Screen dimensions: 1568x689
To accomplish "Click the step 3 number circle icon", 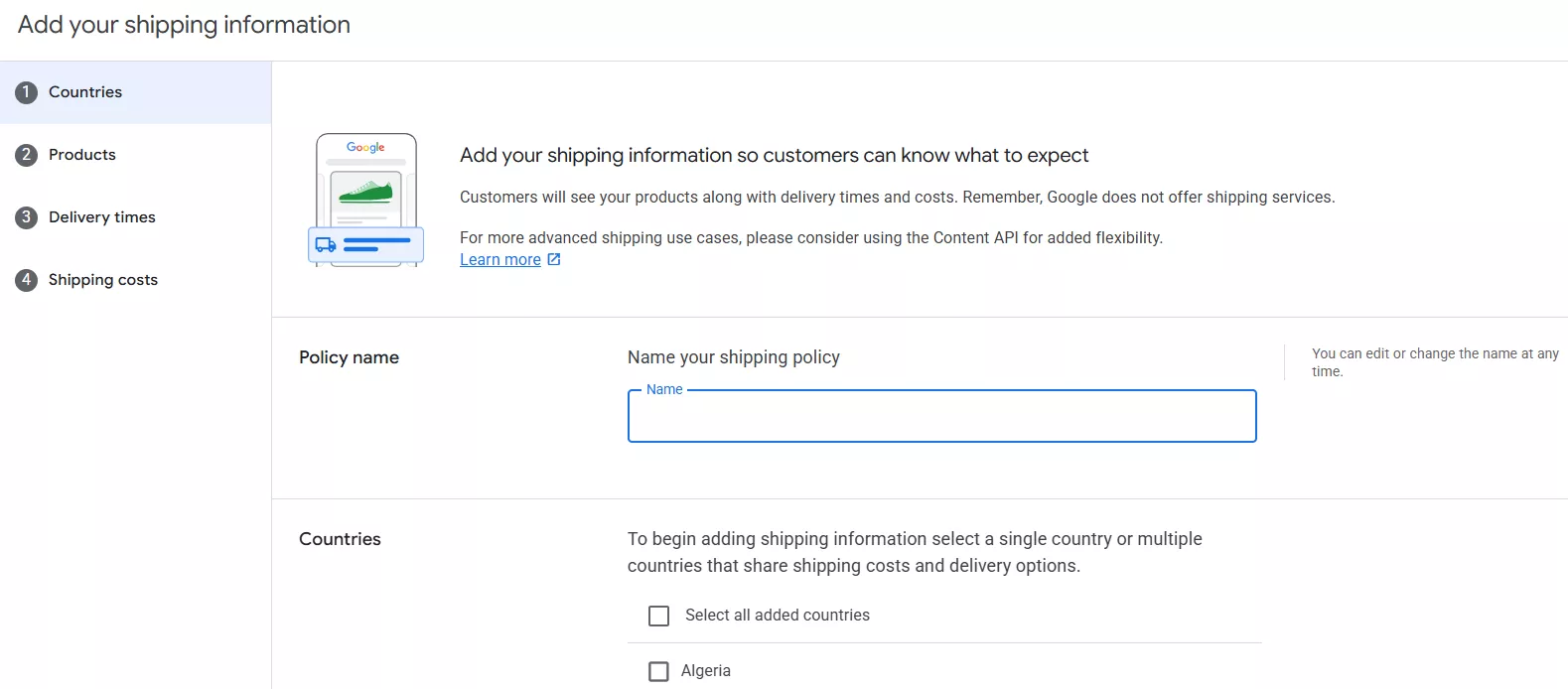I will click(27, 217).
